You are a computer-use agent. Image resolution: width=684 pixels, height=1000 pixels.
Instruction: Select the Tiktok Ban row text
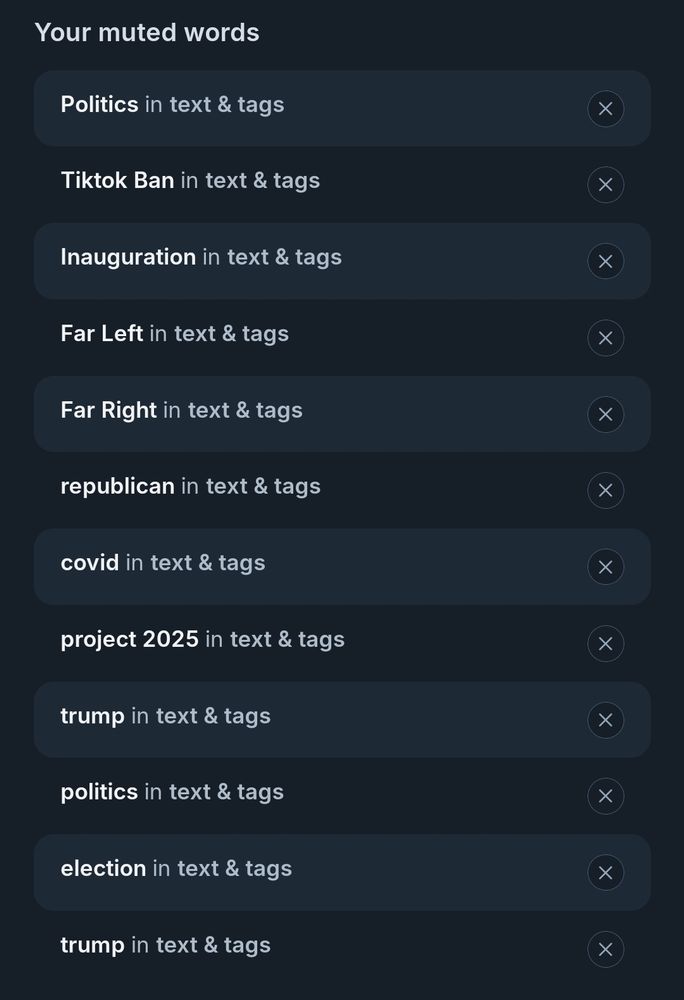pyautogui.click(x=190, y=180)
